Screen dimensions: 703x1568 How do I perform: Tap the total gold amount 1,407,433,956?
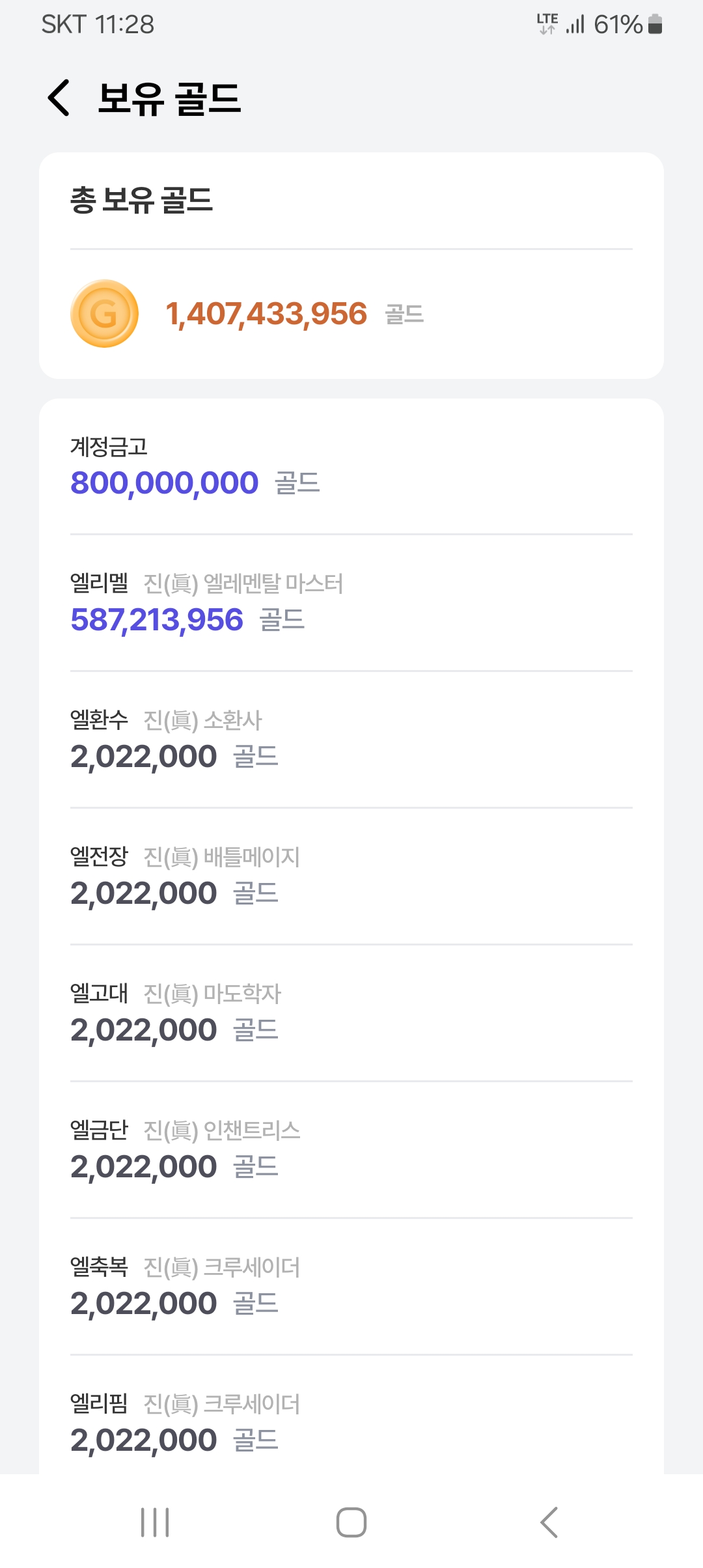[x=266, y=314]
